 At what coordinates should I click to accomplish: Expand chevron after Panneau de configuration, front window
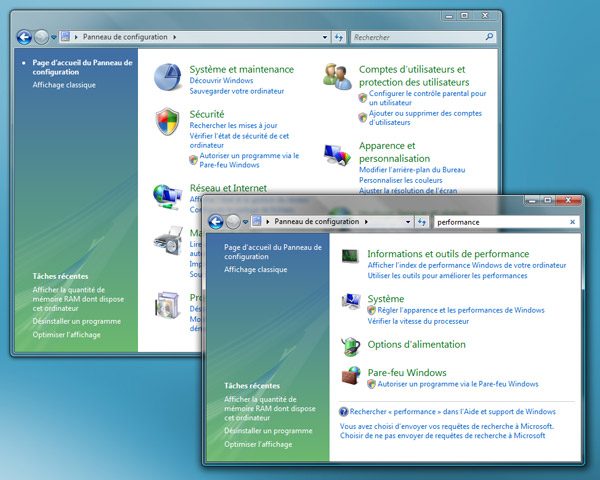click(366, 222)
